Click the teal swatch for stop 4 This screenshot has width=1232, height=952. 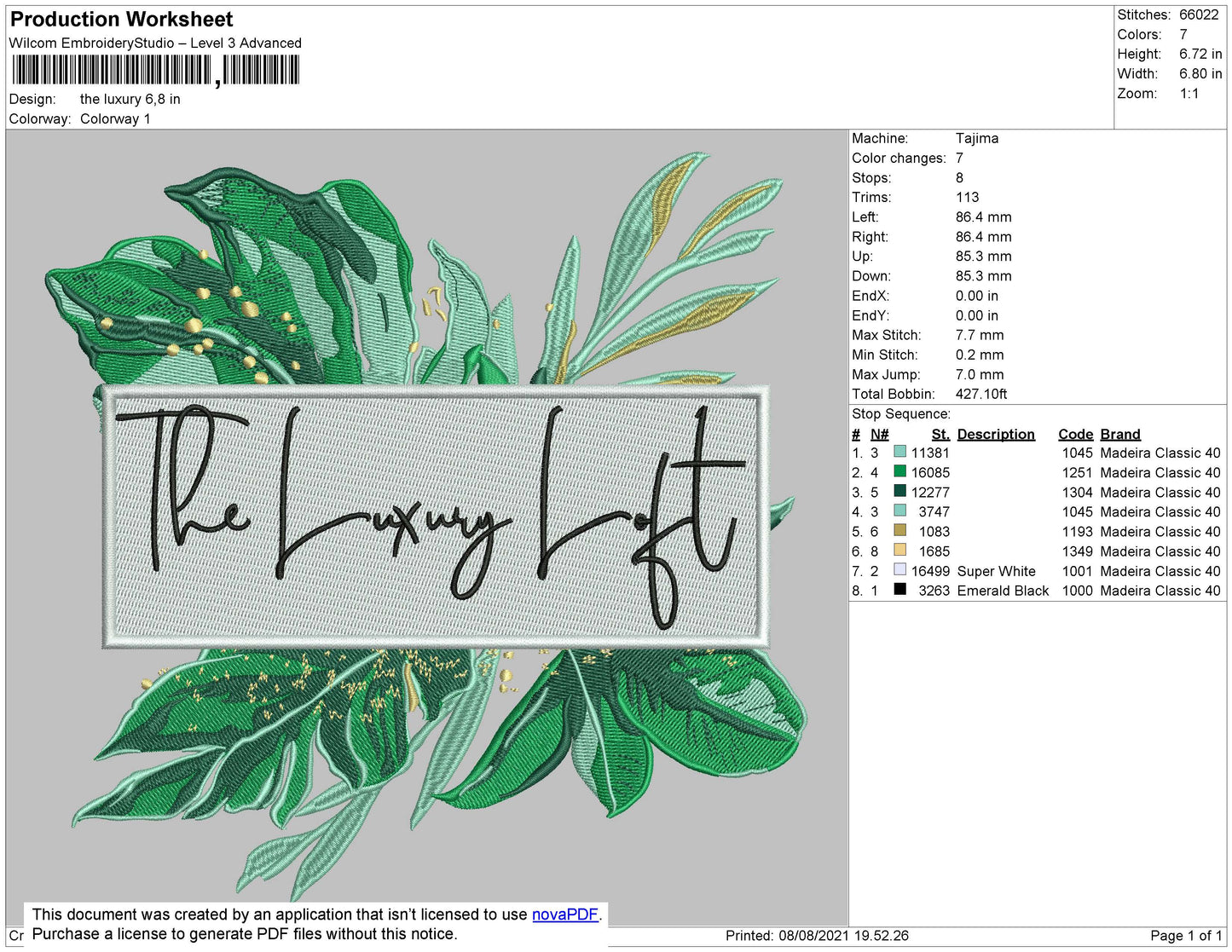(899, 511)
